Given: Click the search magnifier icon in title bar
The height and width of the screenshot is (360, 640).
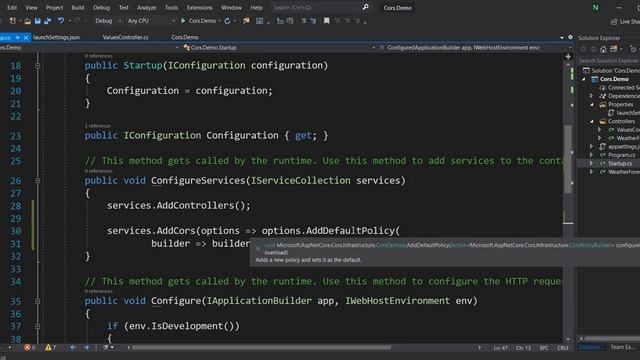Looking at the screenshot, I should click(366, 7).
